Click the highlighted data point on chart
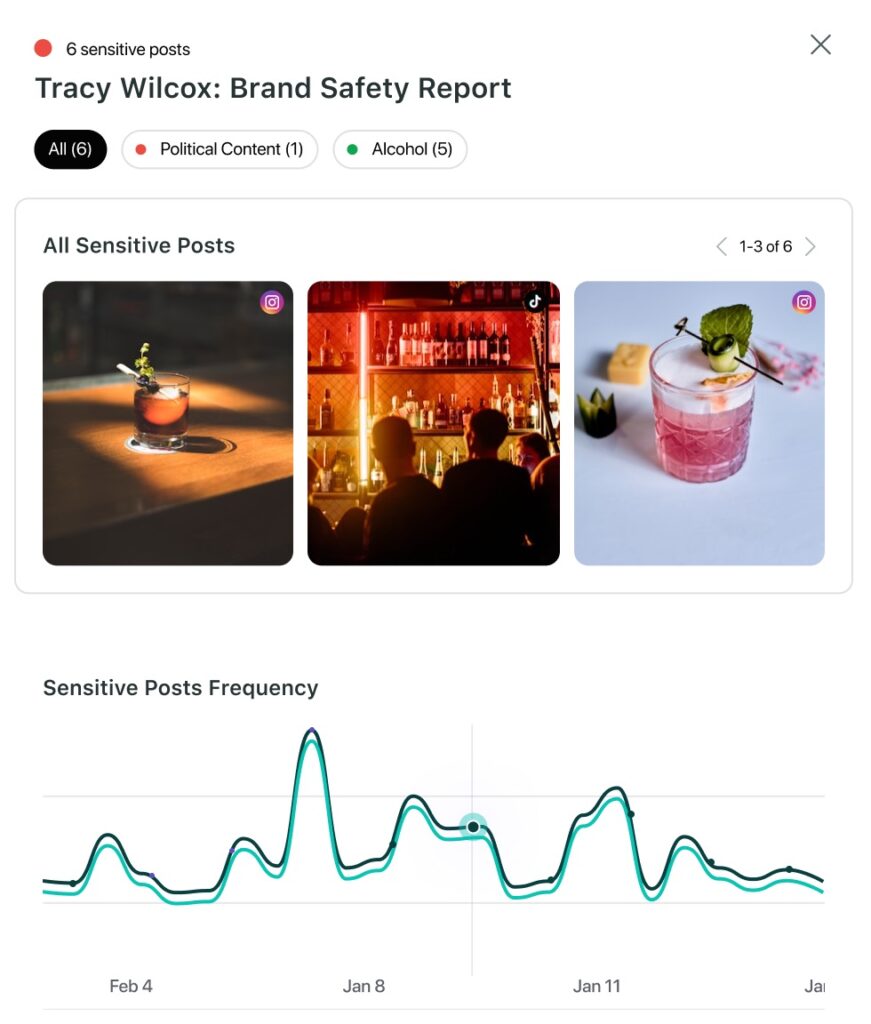Screen dimensions: 871x1024 point(473,827)
